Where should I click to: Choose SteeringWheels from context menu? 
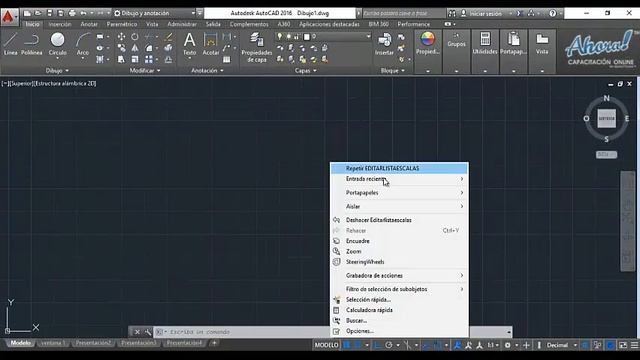[399, 262]
